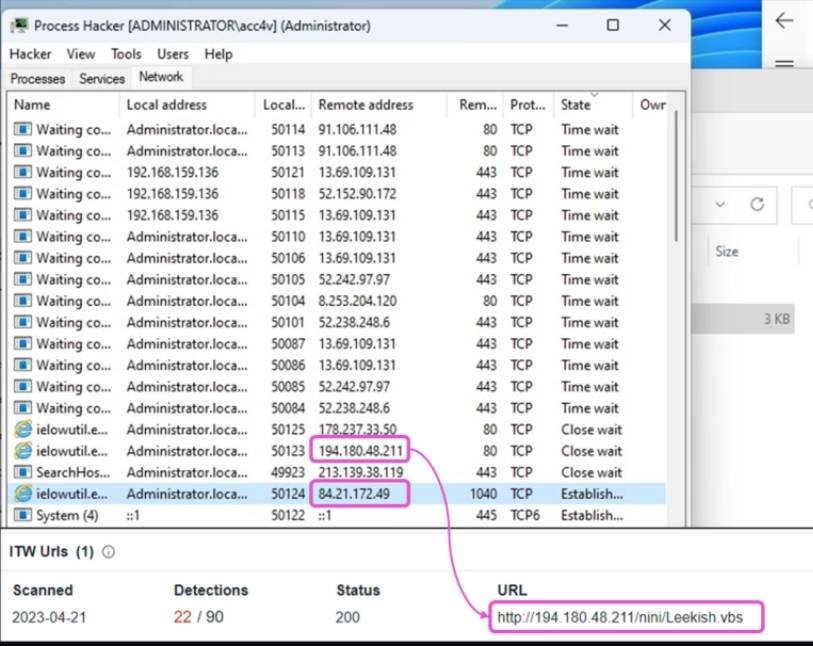Click the ielowutil icon for 194.180.48.211
Image resolution: width=813 pixels, height=646 pixels.
pos(22,451)
